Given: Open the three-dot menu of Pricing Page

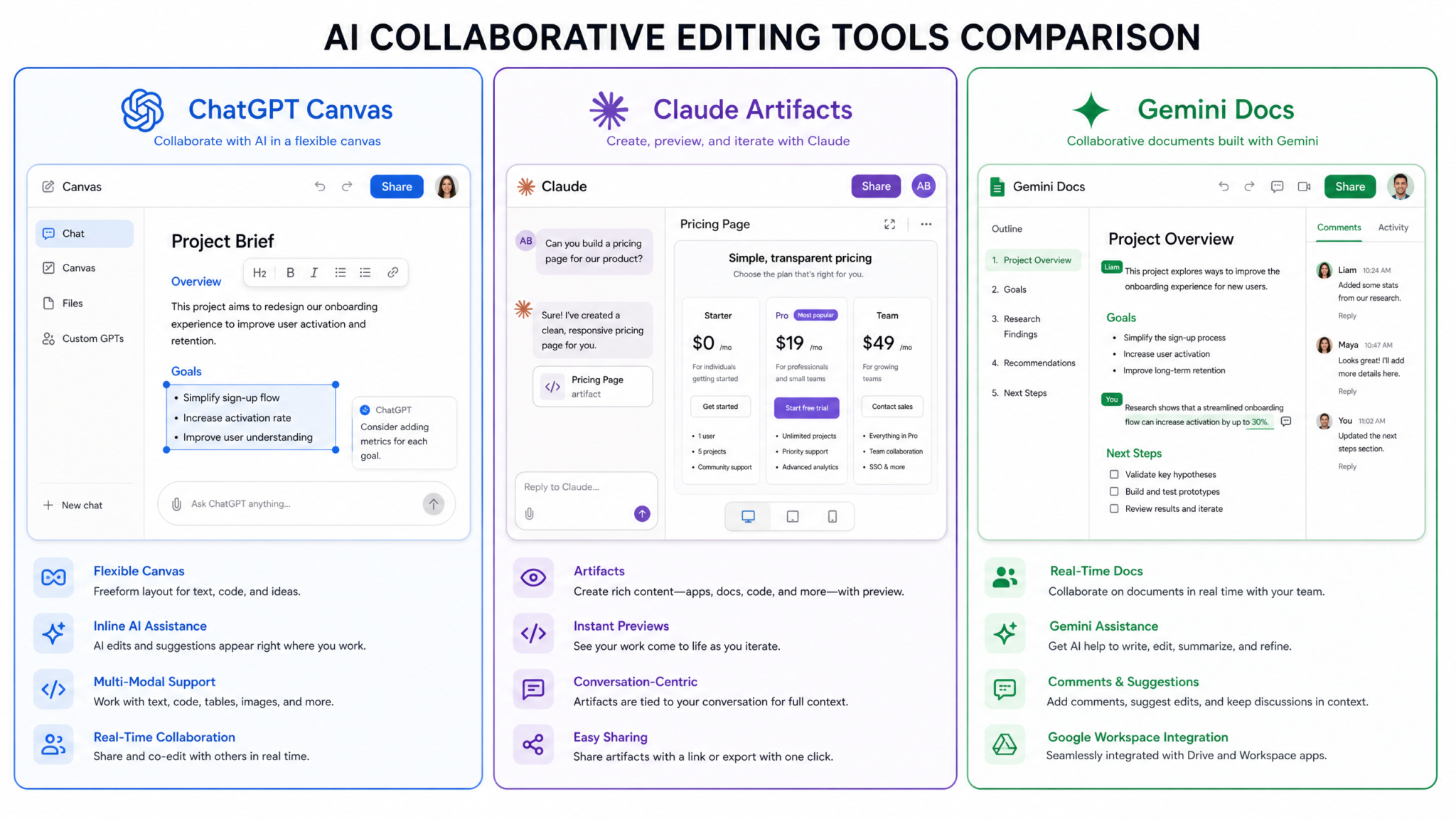Looking at the screenshot, I should (x=926, y=224).
